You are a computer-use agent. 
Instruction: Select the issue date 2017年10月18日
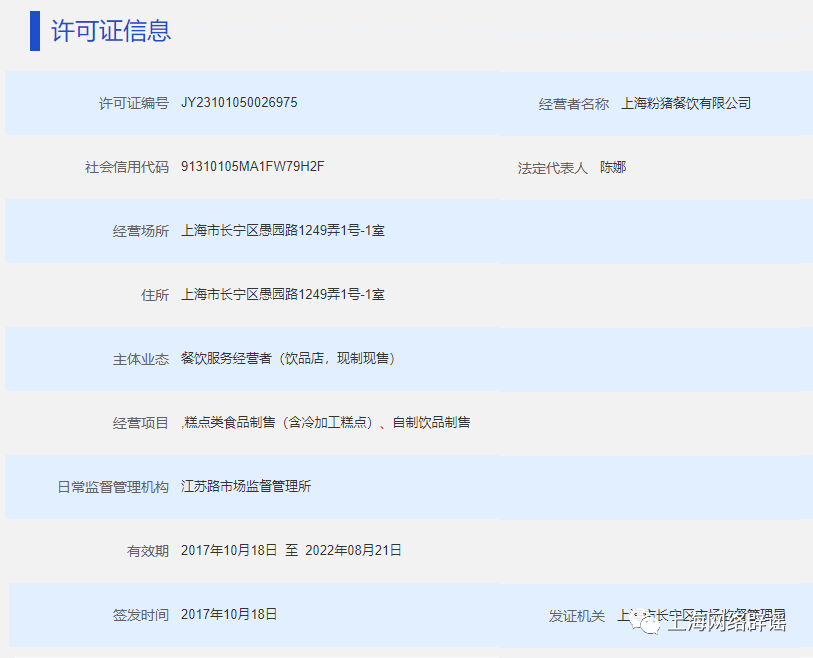click(228, 614)
